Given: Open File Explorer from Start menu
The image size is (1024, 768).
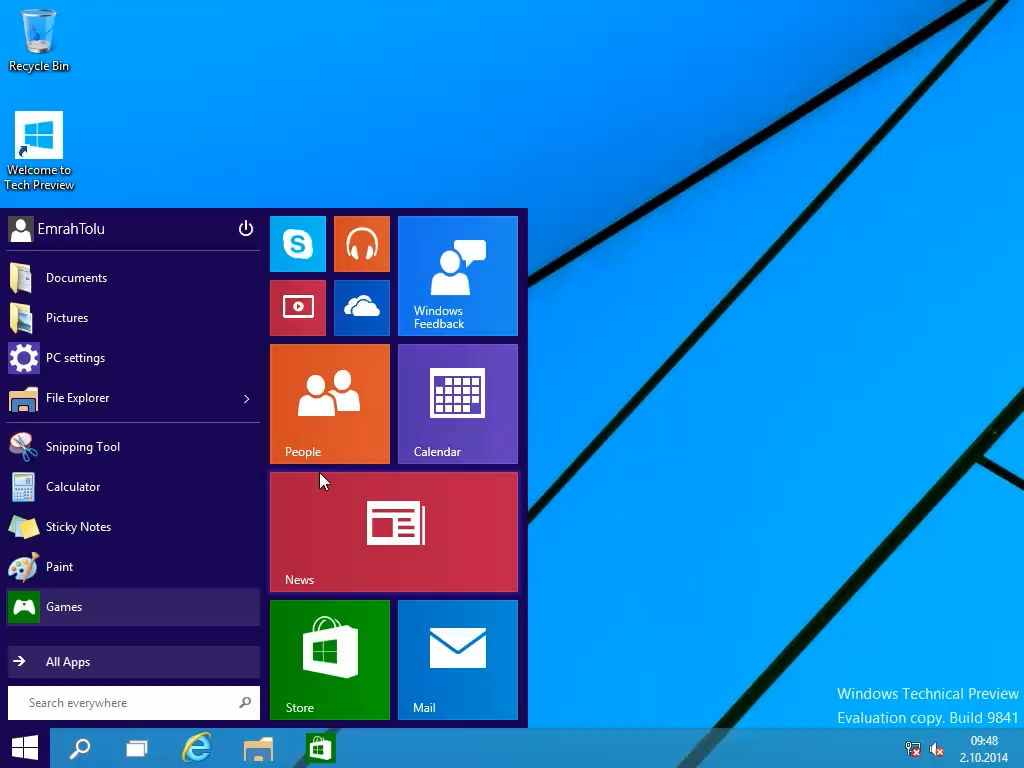Looking at the screenshot, I should point(133,398).
